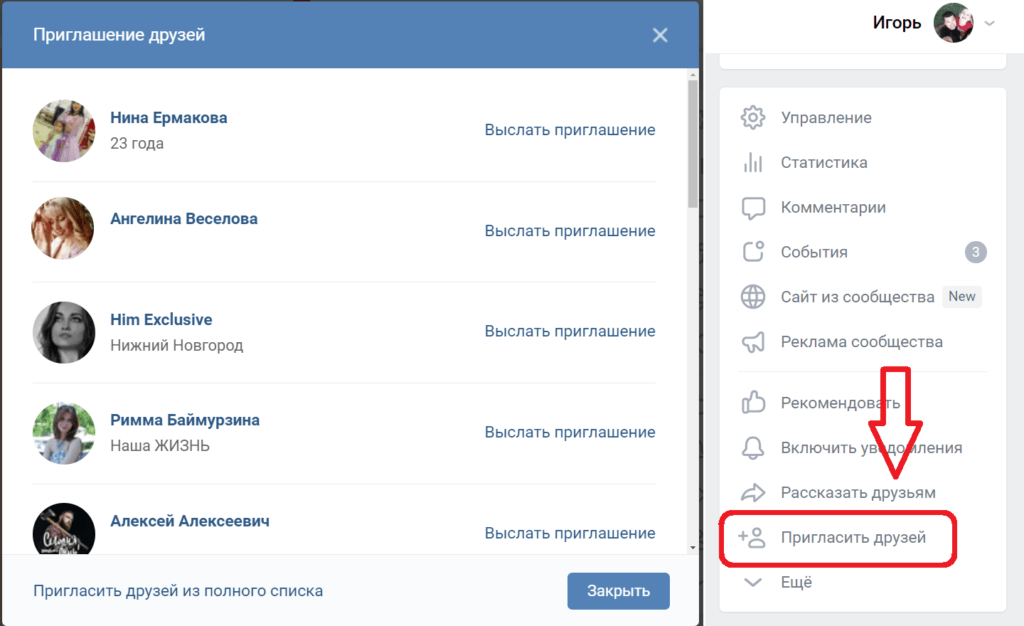Click Ангелина Веселова's avatar

coord(63,228)
